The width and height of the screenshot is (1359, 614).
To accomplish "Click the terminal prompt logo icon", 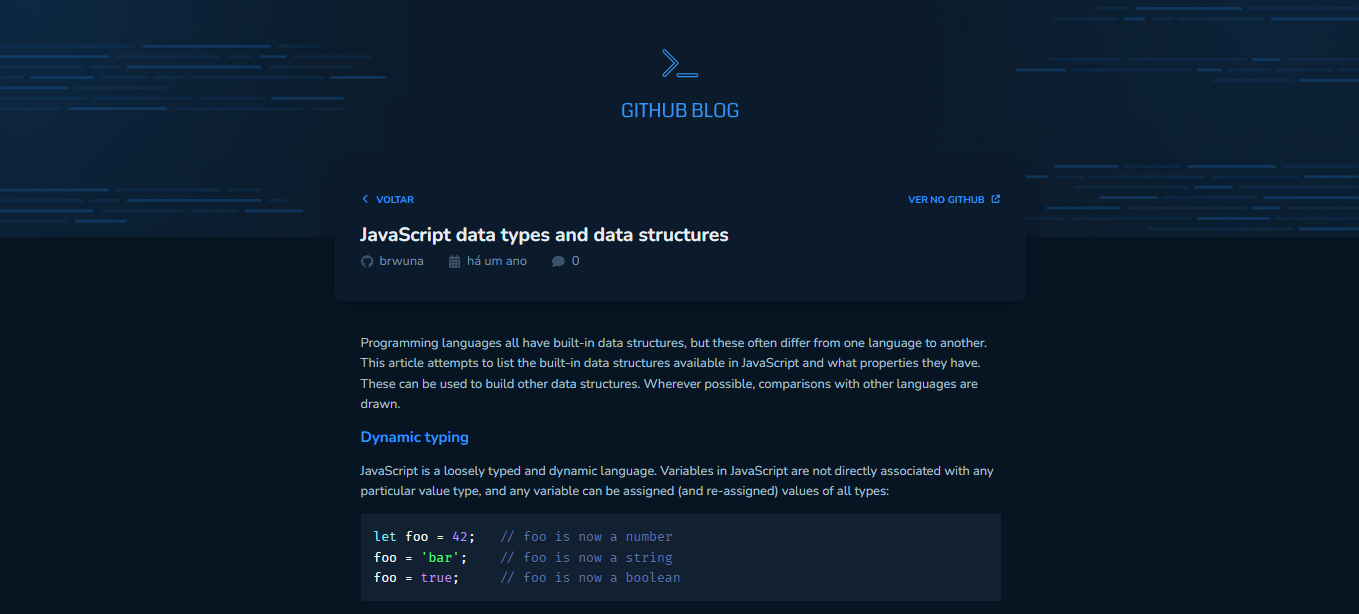I will point(680,63).
